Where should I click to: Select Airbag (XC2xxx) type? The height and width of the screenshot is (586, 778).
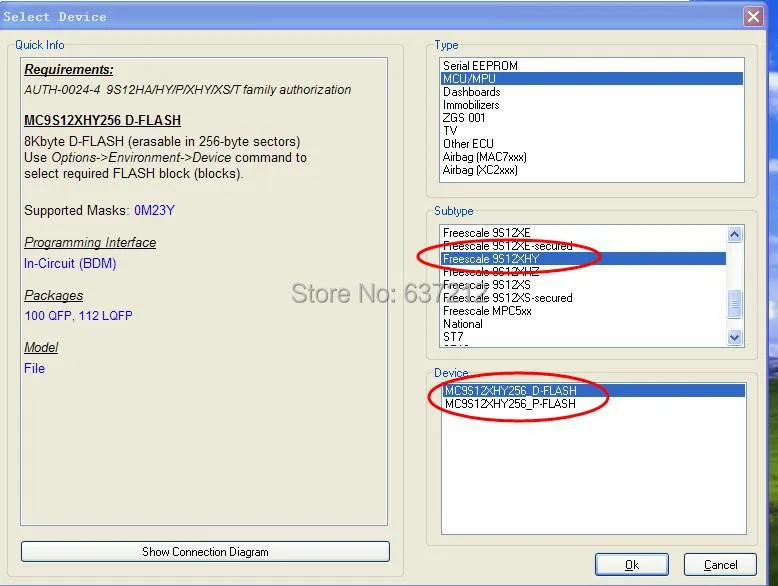[591, 170]
